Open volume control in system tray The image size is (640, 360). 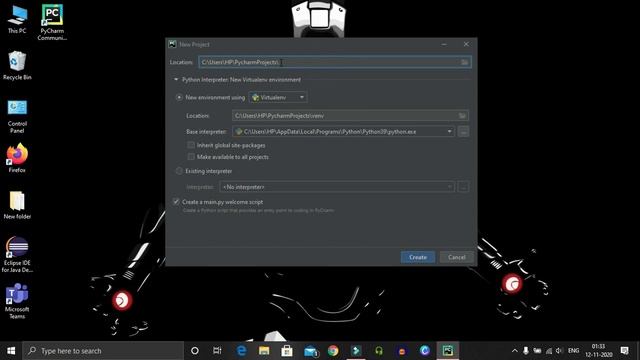tap(559, 351)
